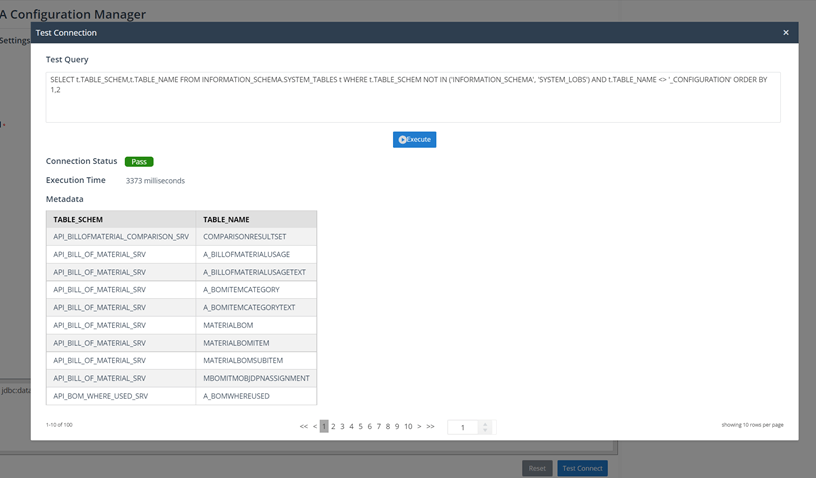Click the Execute button
Image resolution: width=816 pixels, height=478 pixels.
414,139
